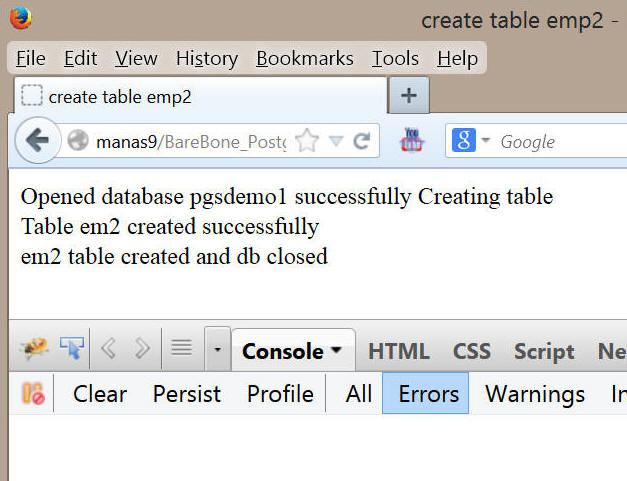Click the YouTube toolbar icon

pos(411,141)
